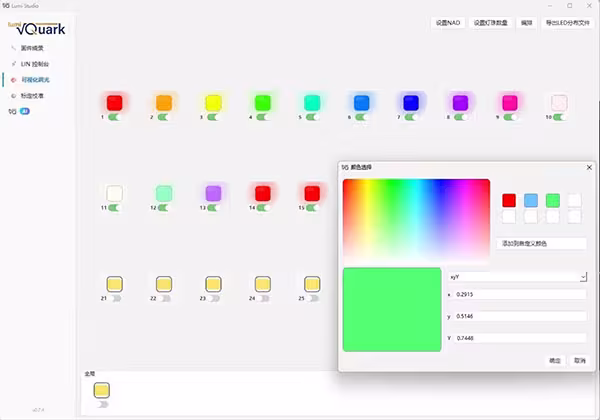This screenshot has width=600, height=420.
Task: Click the x value field showing 0.2915
Action: [520, 294]
